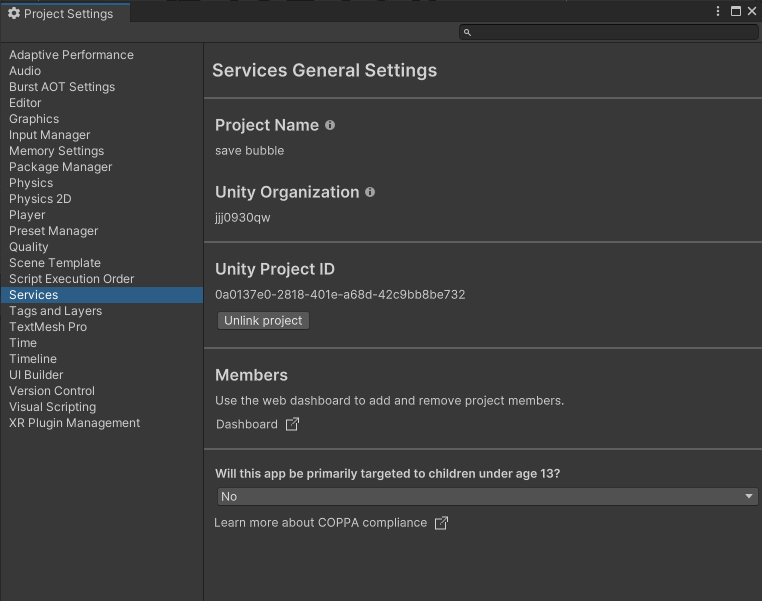The width and height of the screenshot is (762, 601).
Task: Click the project name 'save bubble'
Action: click(x=249, y=151)
